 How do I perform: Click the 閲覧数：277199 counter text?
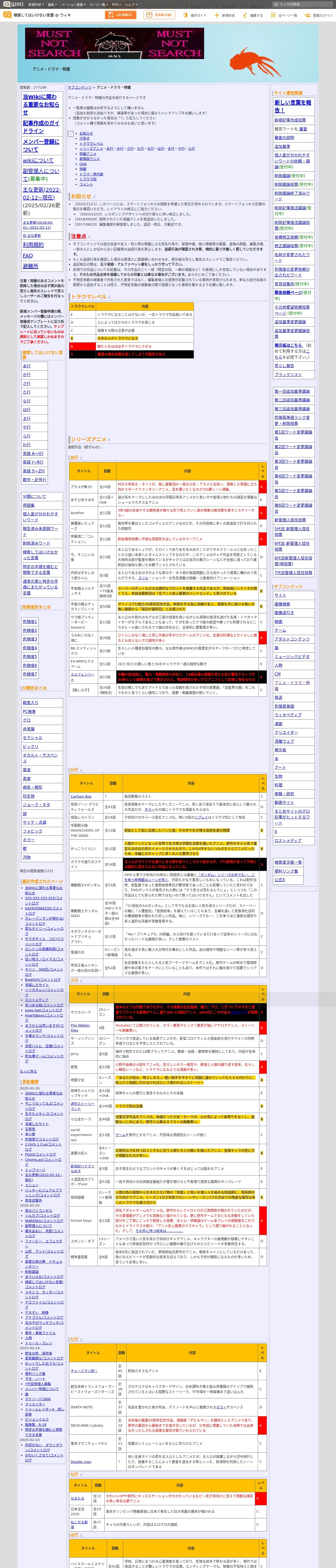click(x=33, y=87)
